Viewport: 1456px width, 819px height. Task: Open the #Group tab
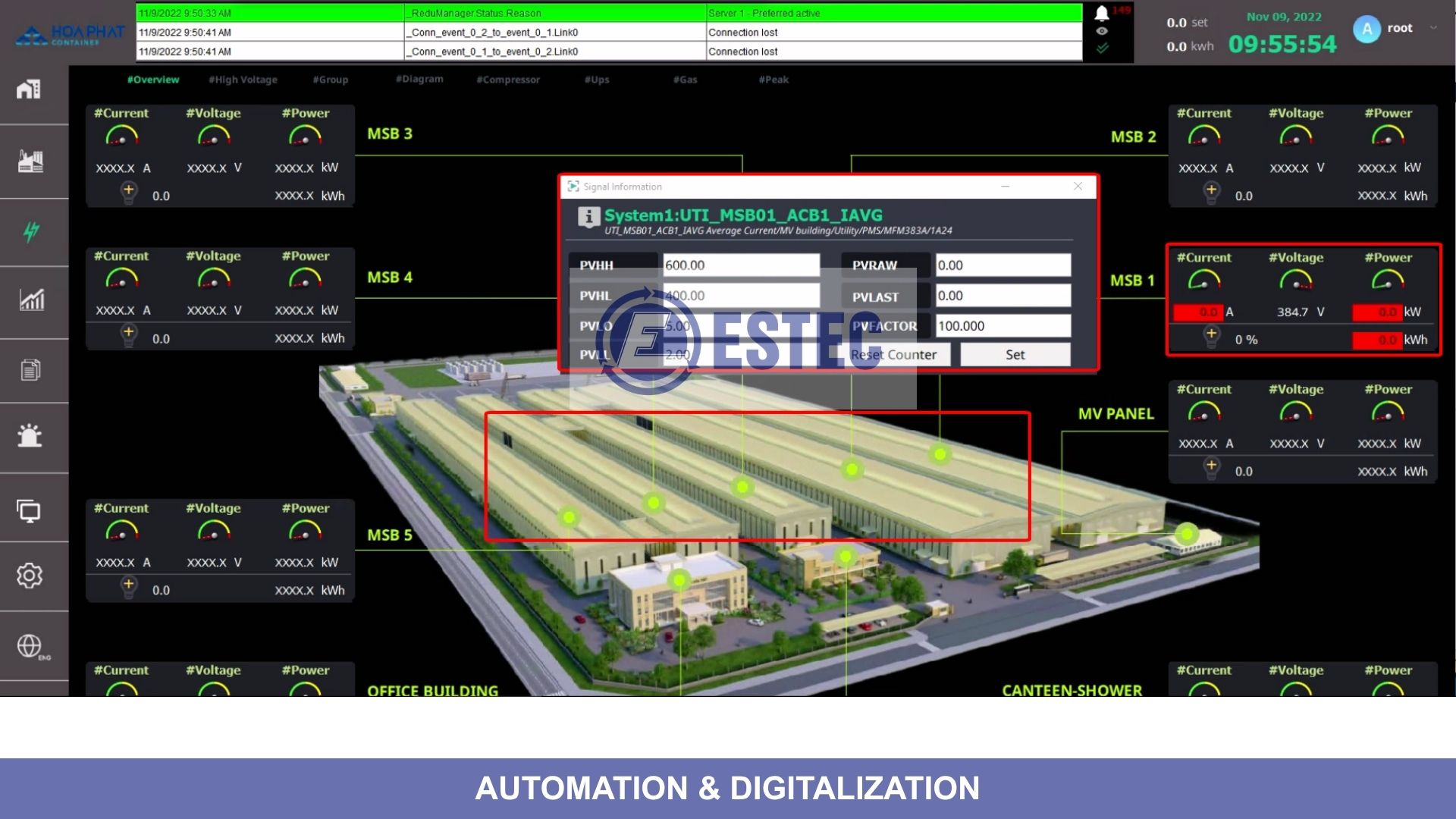point(330,80)
